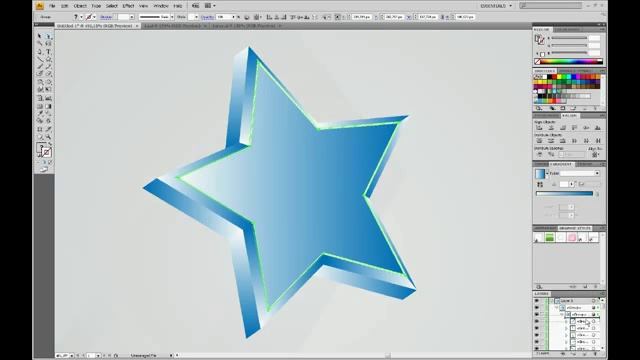Viewport: 640px width, 360px height.
Task: Open the Arrange Documents dropdown in menu bar
Action: [x=210, y=6]
